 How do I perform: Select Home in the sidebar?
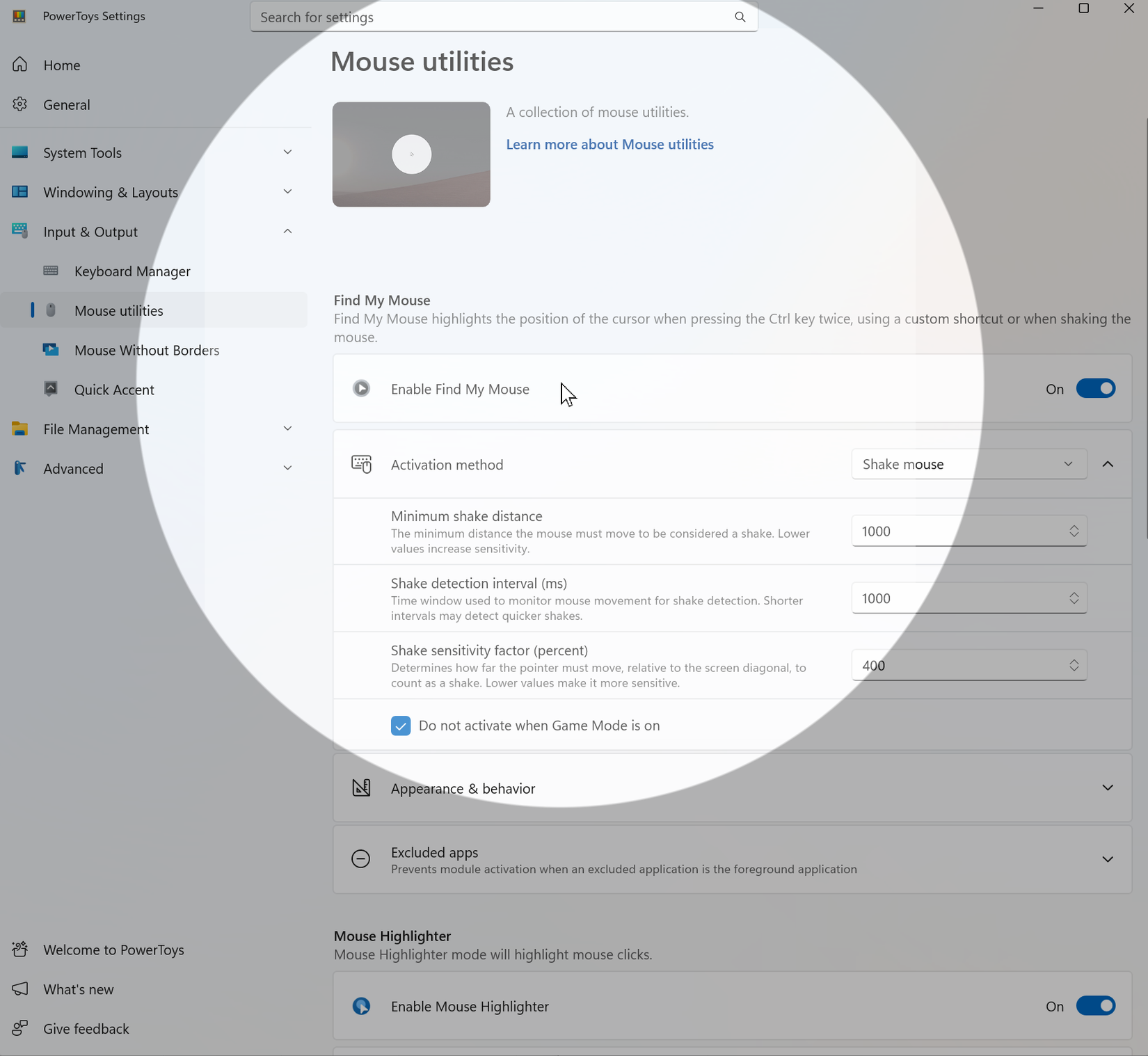[62, 65]
